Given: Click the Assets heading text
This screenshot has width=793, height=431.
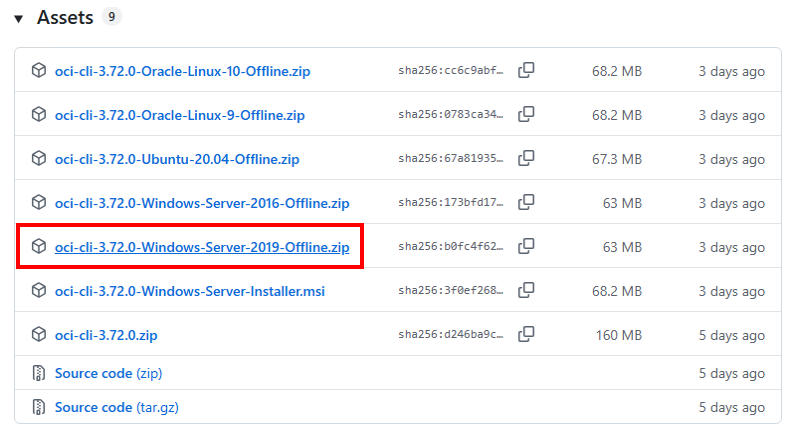Looking at the screenshot, I should pos(65,18).
